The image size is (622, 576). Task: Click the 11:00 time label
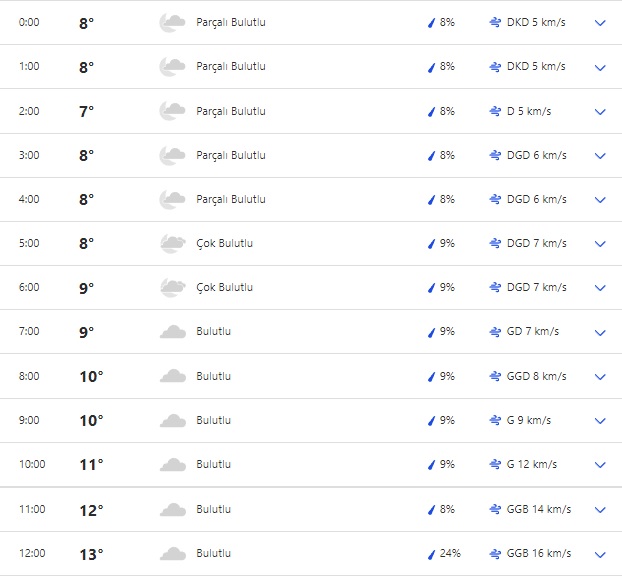tap(32, 510)
